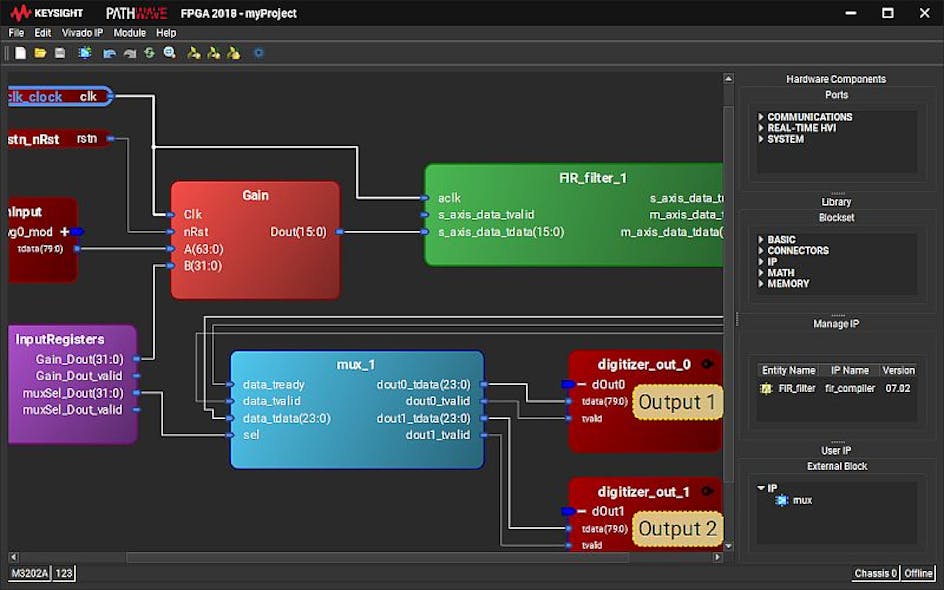Screen dimensions: 944x590
Task: Open the Vivado IP menu
Action: point(82,32)
